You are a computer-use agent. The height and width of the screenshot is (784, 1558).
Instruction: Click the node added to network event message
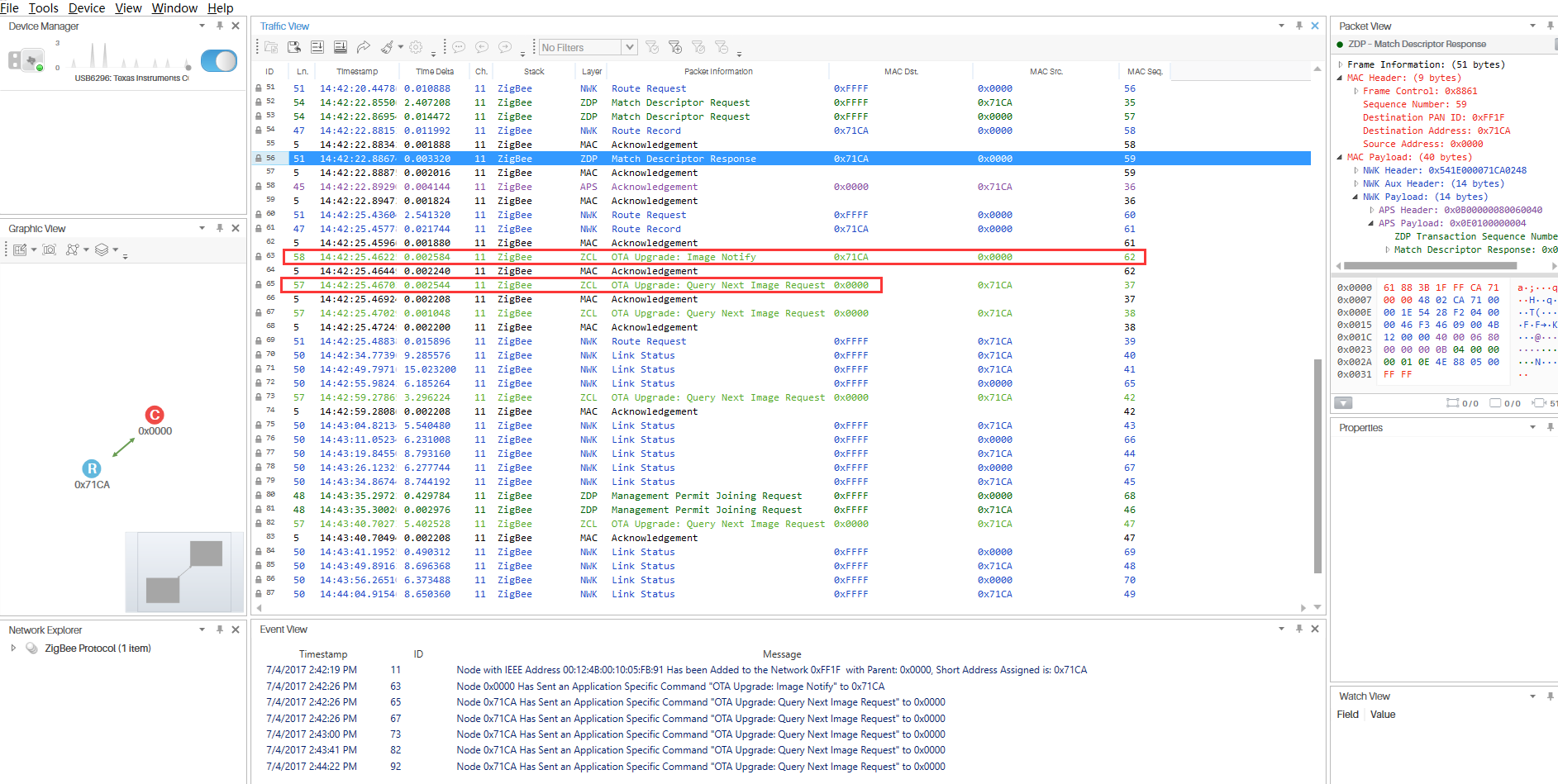(x=771, y=670)
